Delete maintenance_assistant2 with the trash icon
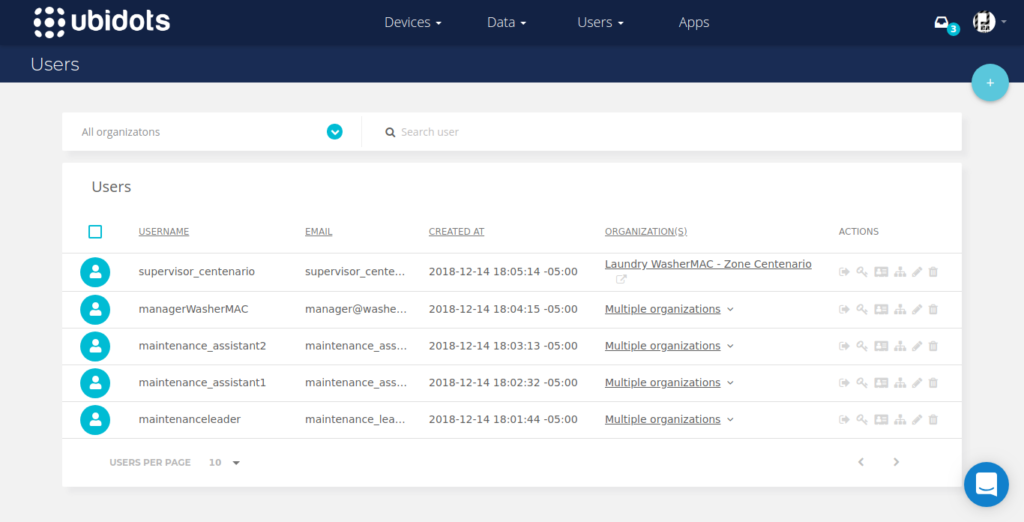This screenshot has height=522, width=1024. 933,346
